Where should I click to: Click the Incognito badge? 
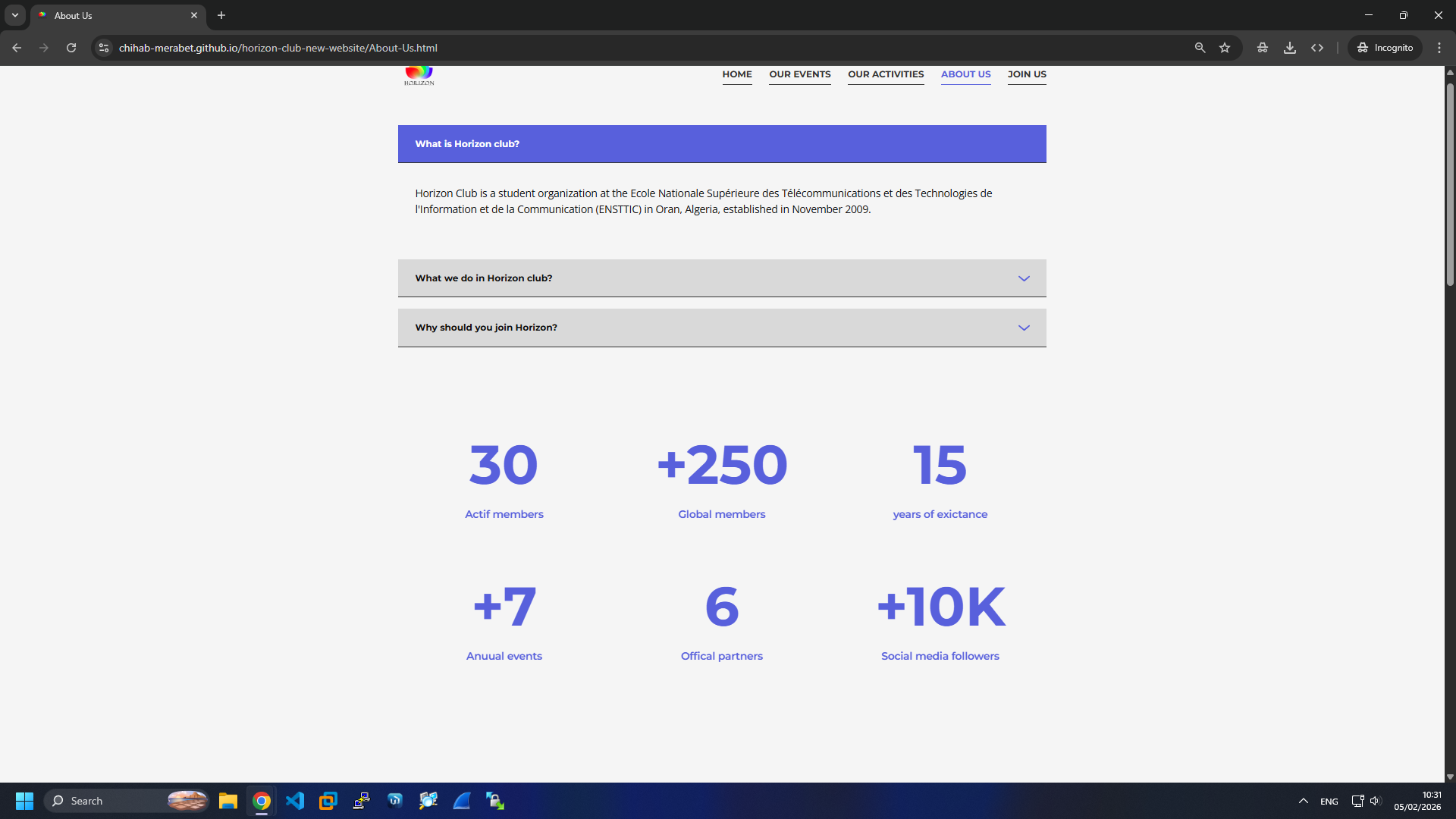1385,47
